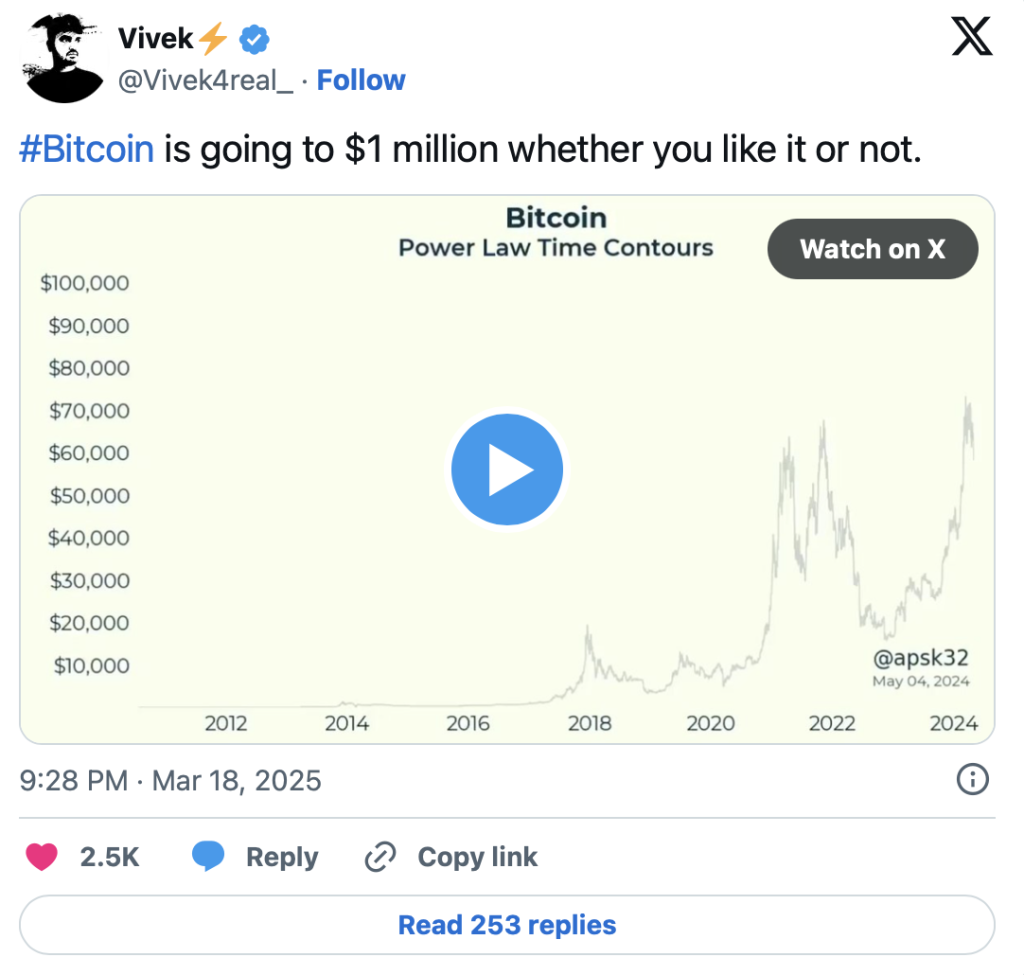Open the Vivek display name link
Viewport: 1024px width, 975px height.
pos(155,39)
